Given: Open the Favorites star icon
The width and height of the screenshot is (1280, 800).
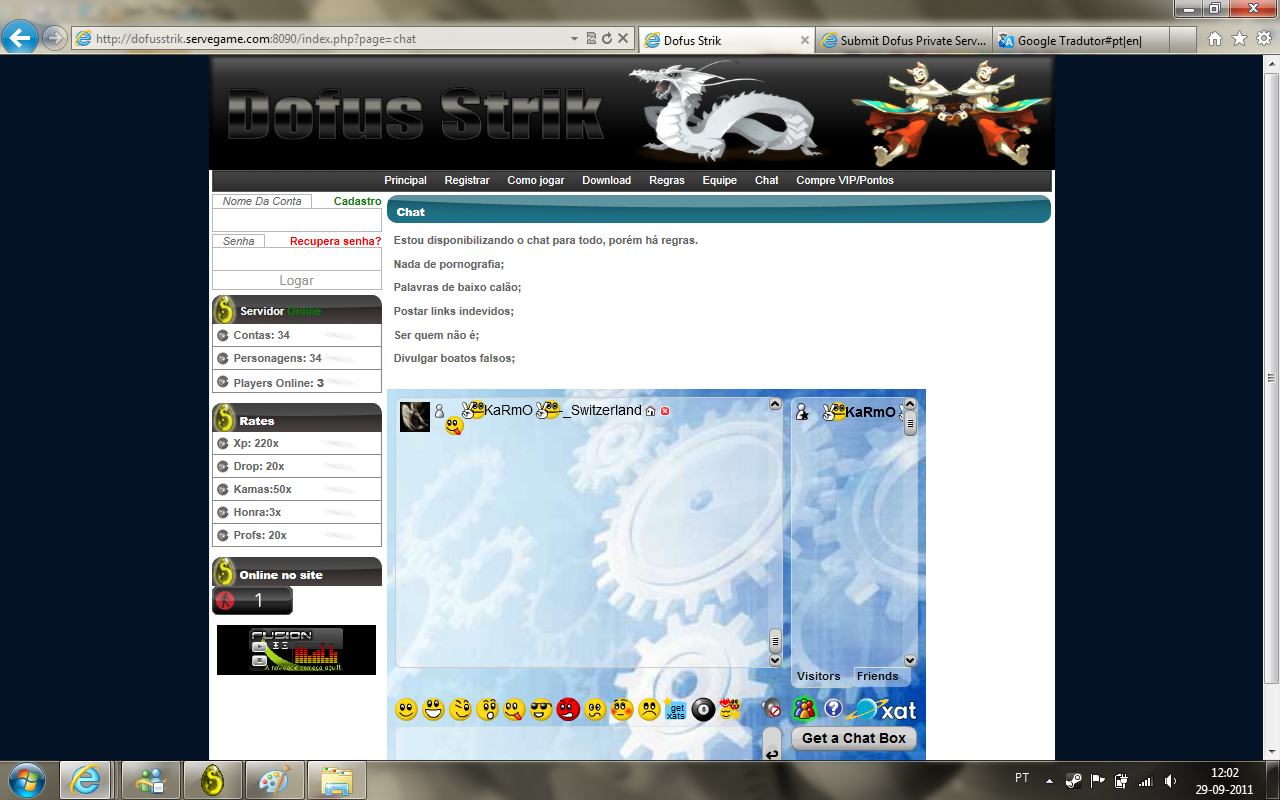Looking at the screenshot, I should (1239, 39).
